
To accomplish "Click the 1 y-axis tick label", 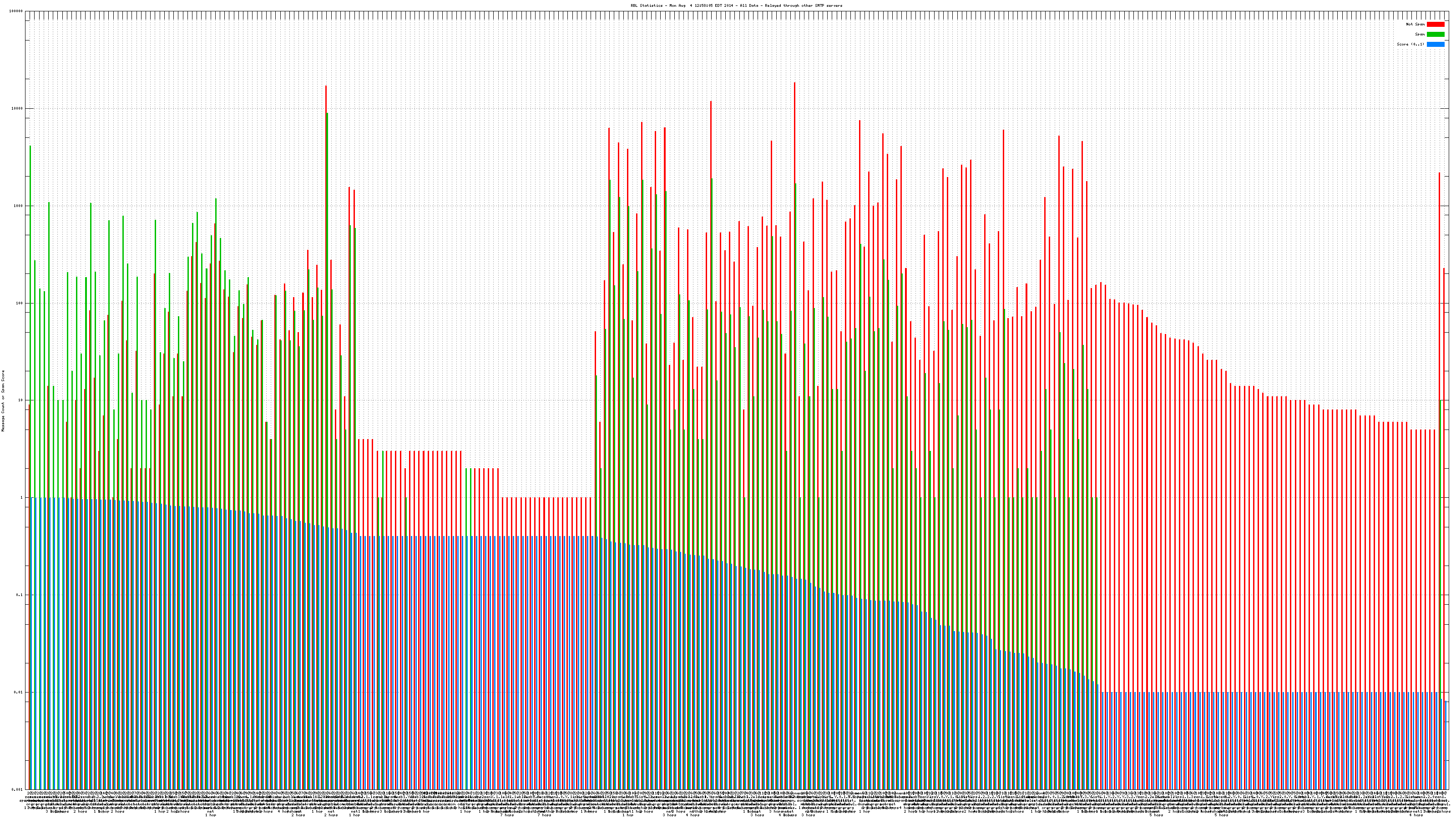I will 22,498.
